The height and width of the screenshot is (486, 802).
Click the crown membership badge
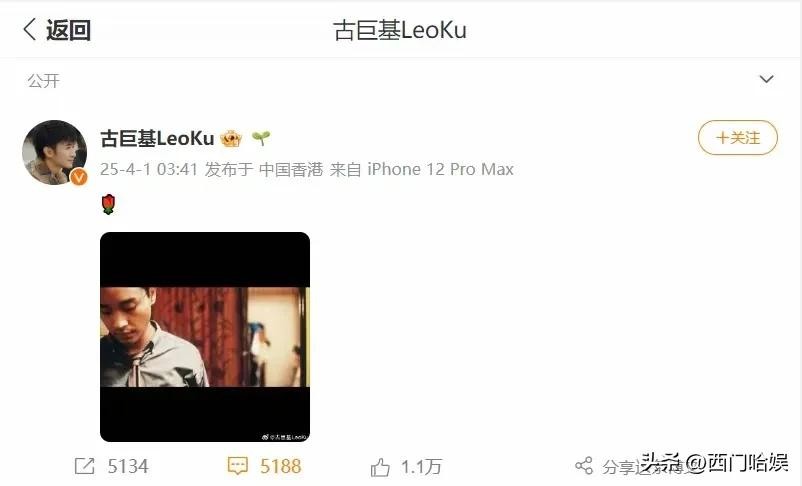click(x=231, y=138)
